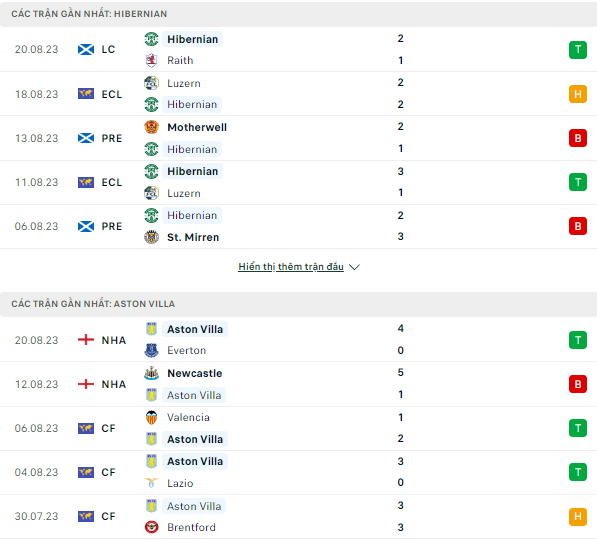
Task: Click the Brentford club crest icon
Action: pos(151,527)
